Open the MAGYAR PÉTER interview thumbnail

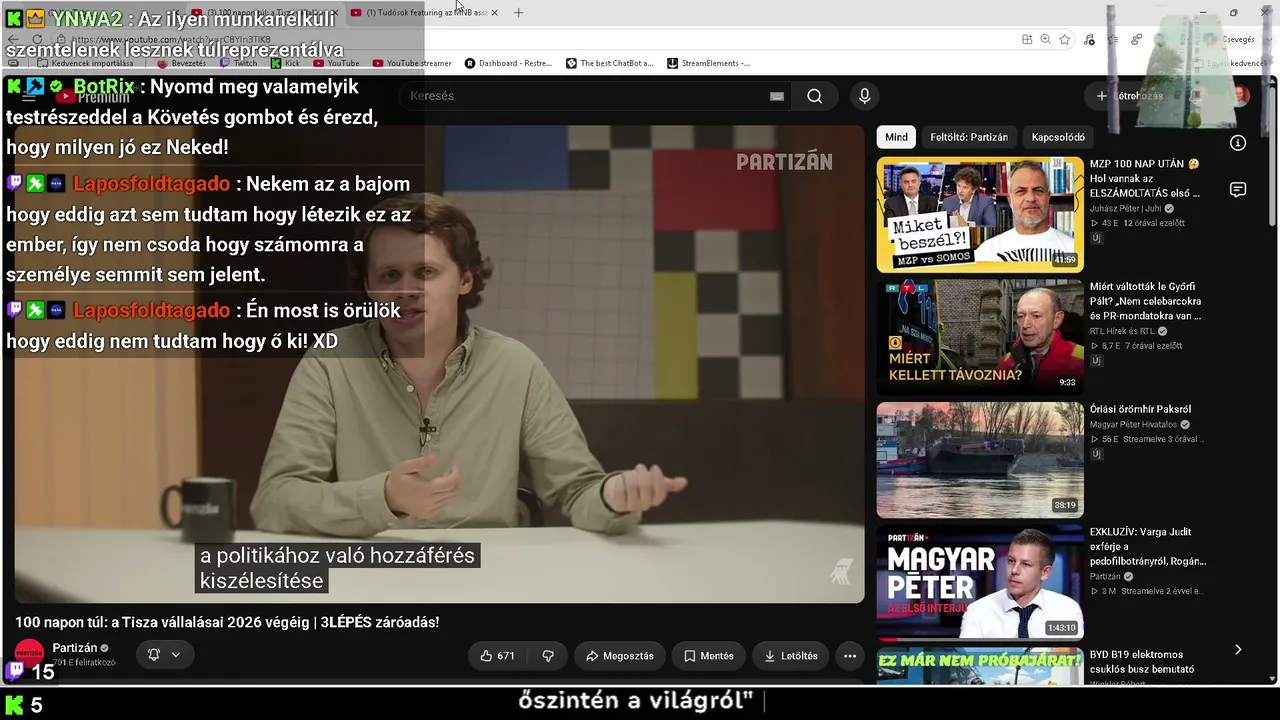pos(980,582)
